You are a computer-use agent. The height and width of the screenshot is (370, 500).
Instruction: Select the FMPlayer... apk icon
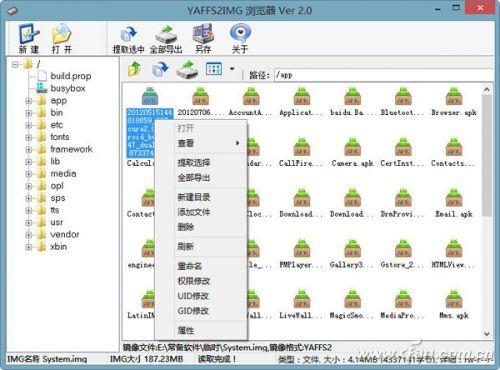click(x=302, y=248)
